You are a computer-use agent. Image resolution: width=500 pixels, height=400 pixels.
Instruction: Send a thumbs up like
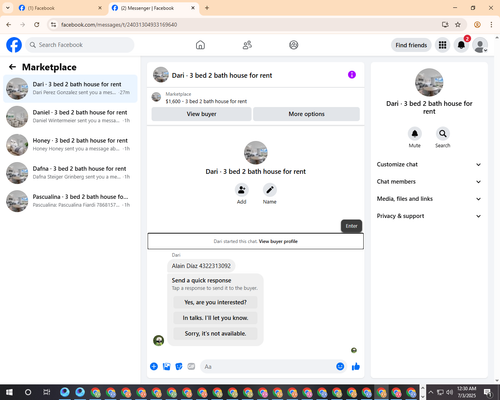click(356, 366)
